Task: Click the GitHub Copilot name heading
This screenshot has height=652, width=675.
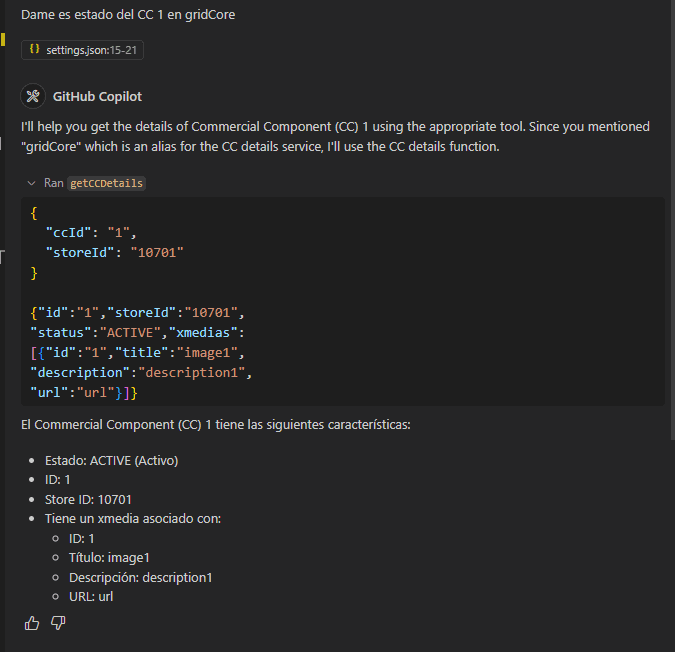Action: click(97, 96)
